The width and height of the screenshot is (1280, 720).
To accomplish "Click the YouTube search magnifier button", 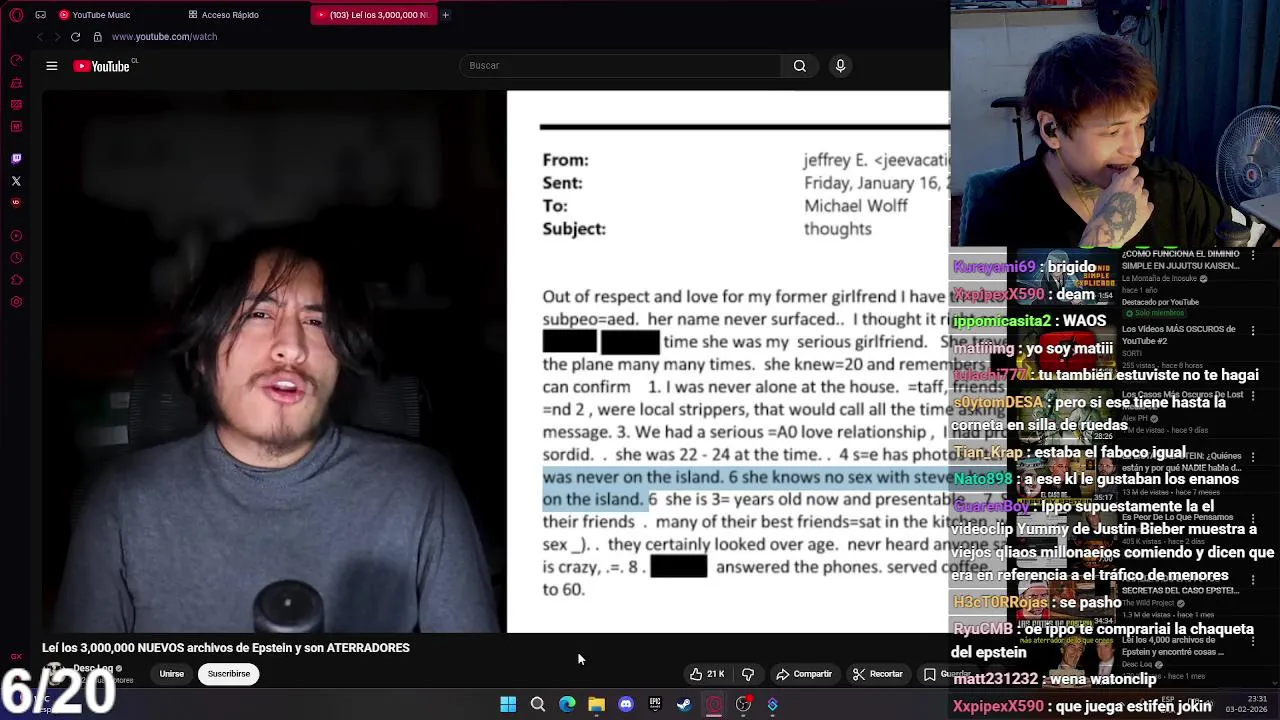I will pyautogui.click(x=799, y=66).
